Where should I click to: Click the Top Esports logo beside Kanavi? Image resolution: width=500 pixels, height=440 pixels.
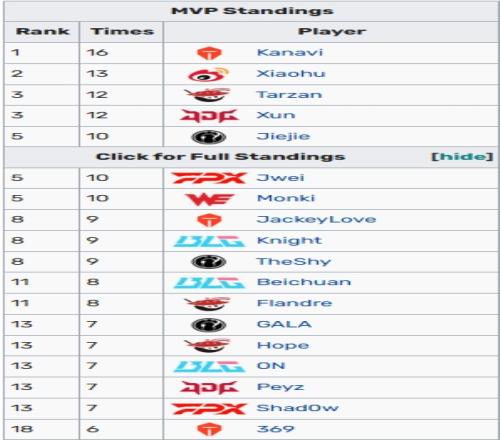point(209,53)
